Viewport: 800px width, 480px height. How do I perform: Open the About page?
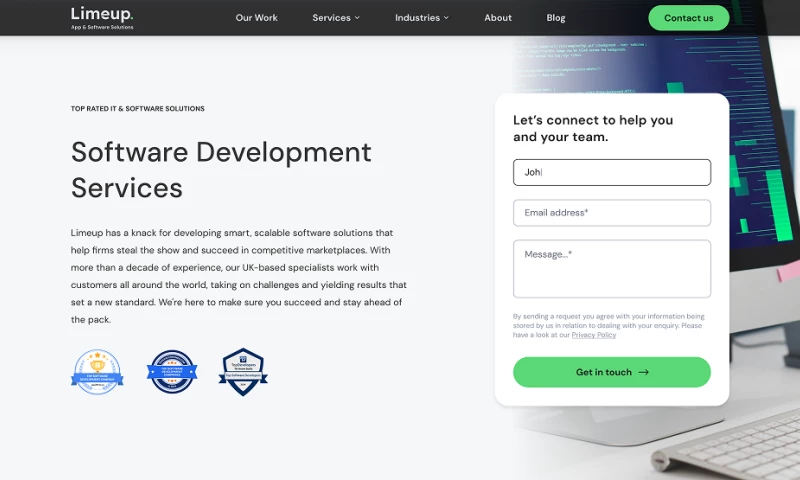pos(498,18)
